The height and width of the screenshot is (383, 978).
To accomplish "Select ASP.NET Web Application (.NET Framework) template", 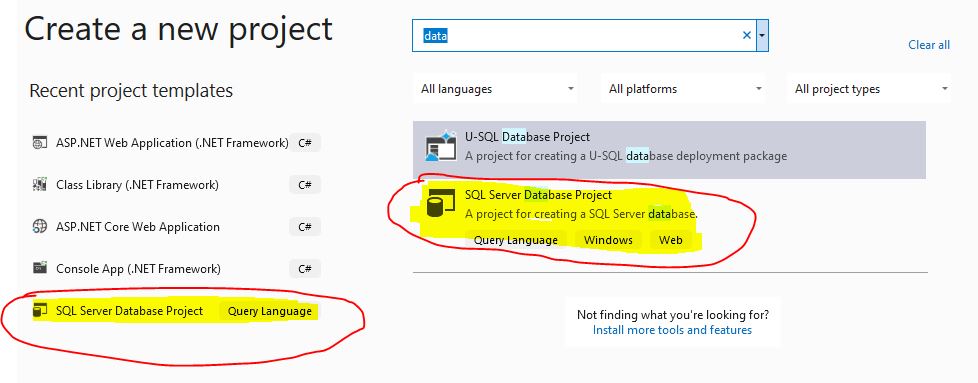I will click(x=172, y=143).
